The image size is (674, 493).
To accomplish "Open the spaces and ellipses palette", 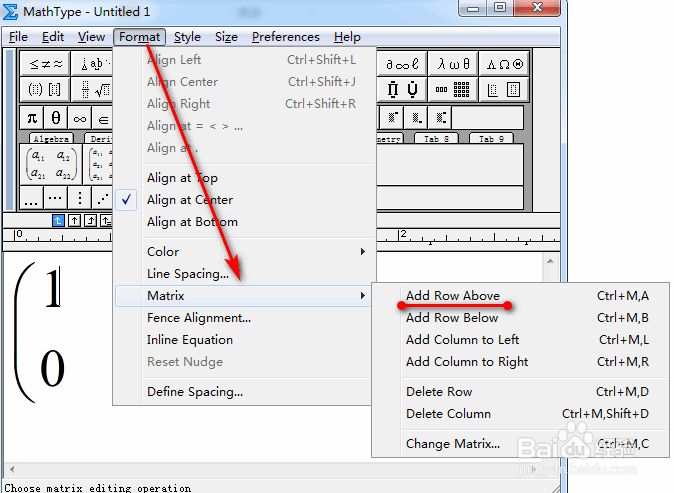I will click(x=92, y=64).
